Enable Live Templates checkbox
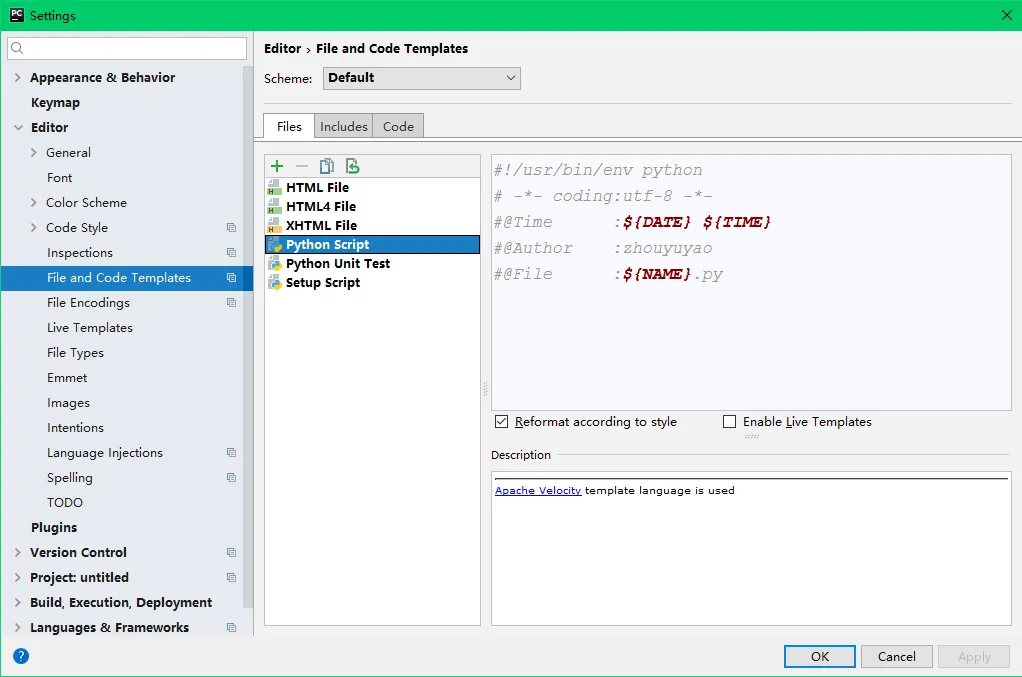The image size is (1022, 677). (730, 422)
